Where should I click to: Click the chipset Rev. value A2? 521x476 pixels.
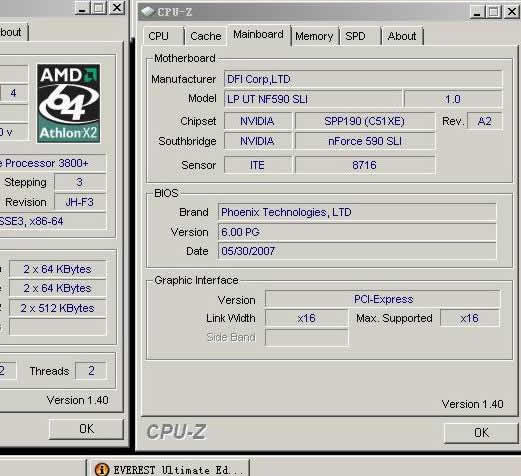tap(484, 121)
